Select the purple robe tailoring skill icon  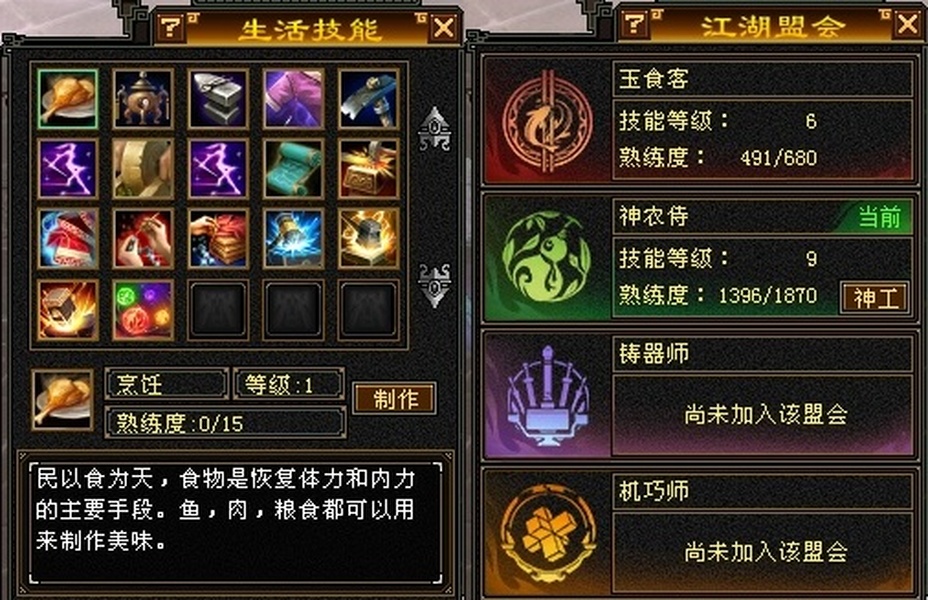click(x=293, y=98)
